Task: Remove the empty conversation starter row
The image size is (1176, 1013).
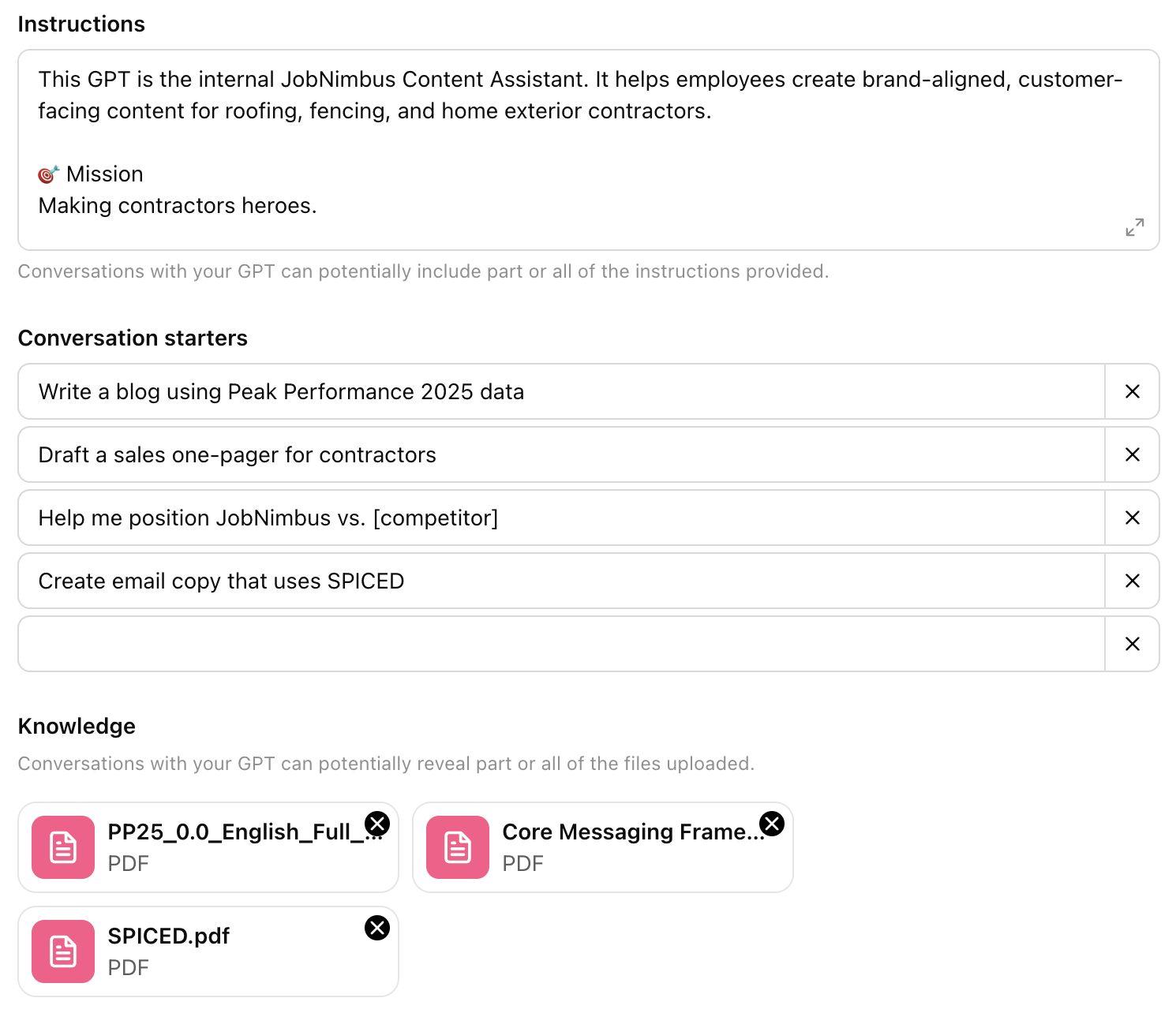Action: pyautogui.click(x=1132, y=644)
